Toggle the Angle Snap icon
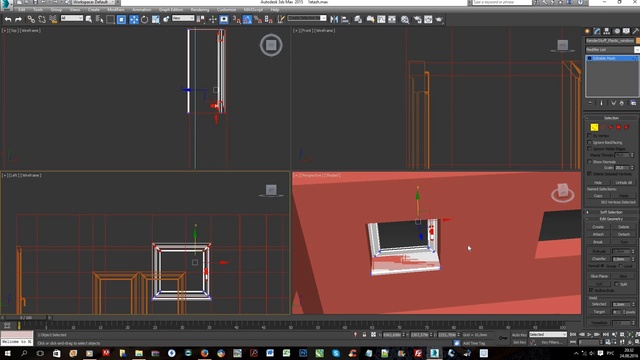This screenshot has height=360, width=640. (247, 19)
